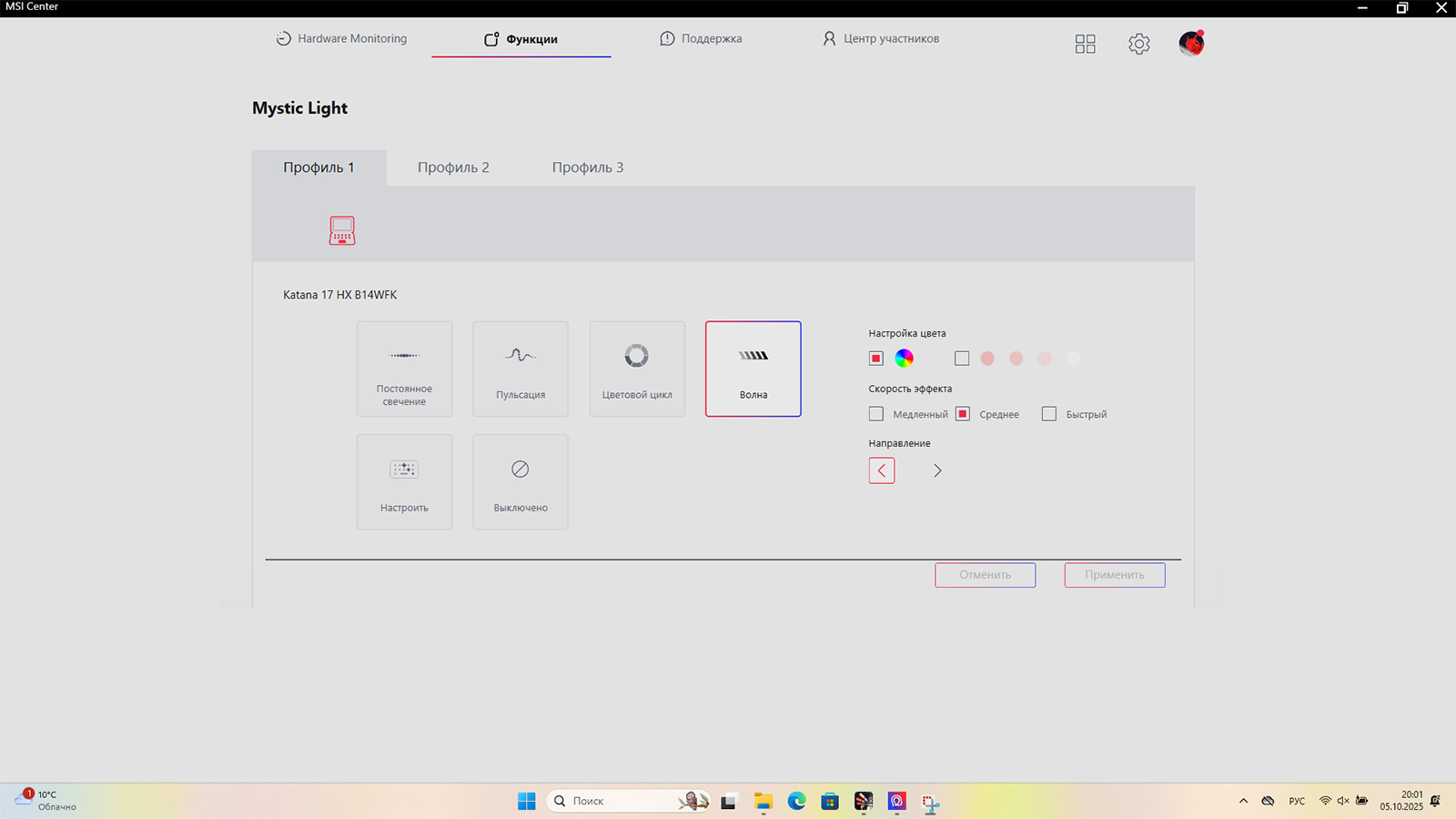This screenshot has width=1456, height=819.
Task: Click the Отменить (Cancel) button
Action: pyautogui.click(x=985, y=575)
